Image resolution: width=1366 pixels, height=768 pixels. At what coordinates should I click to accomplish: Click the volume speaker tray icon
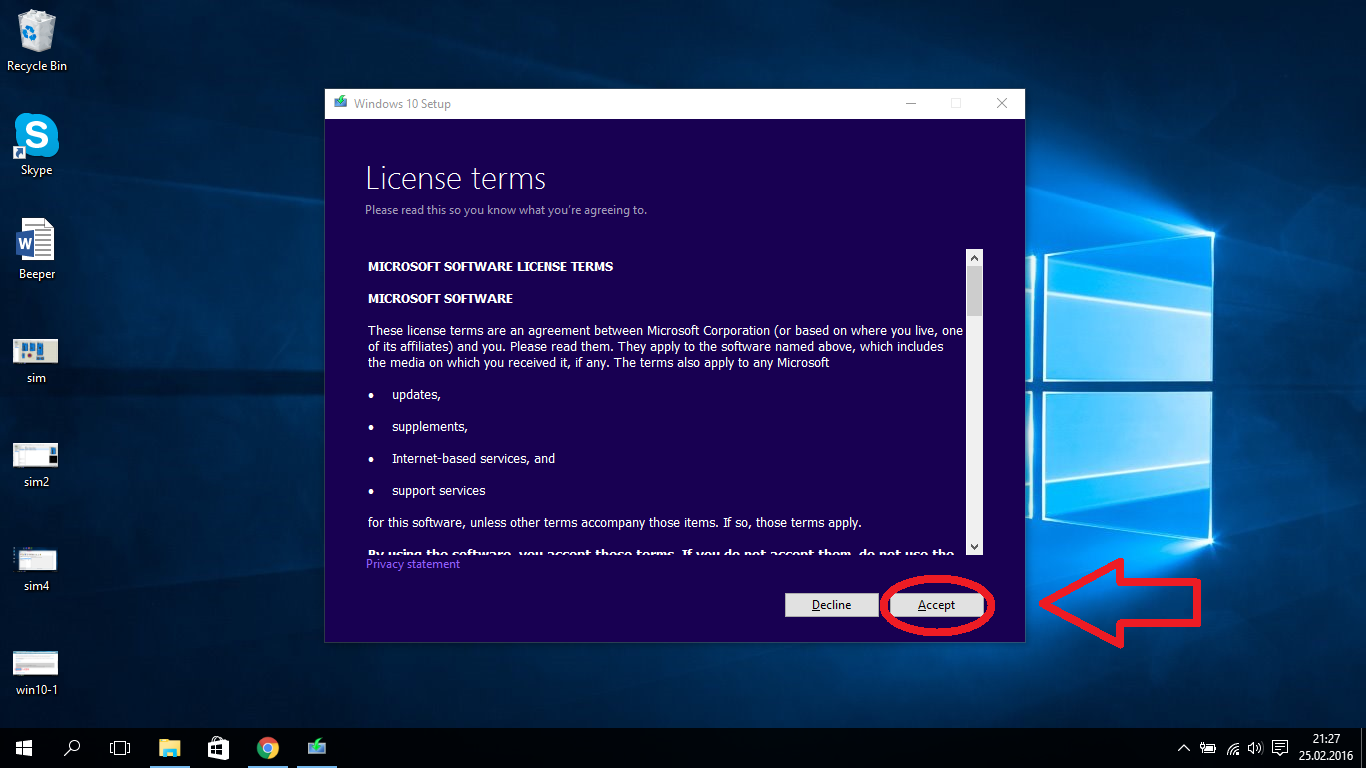[1254, 748]
